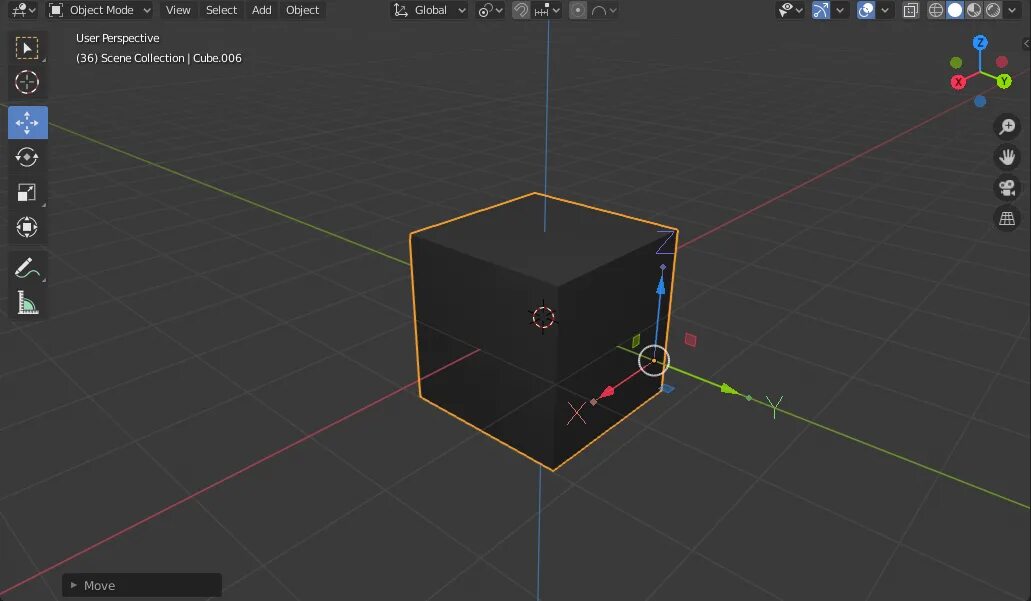Open the Global transform orientation dropdown
1031x601 pixels.
point(429,10)
